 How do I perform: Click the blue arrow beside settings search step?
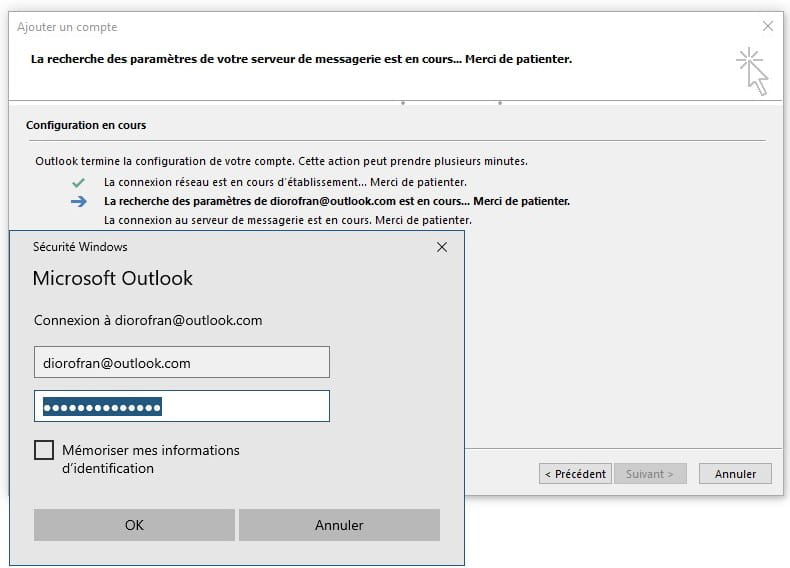79,202
